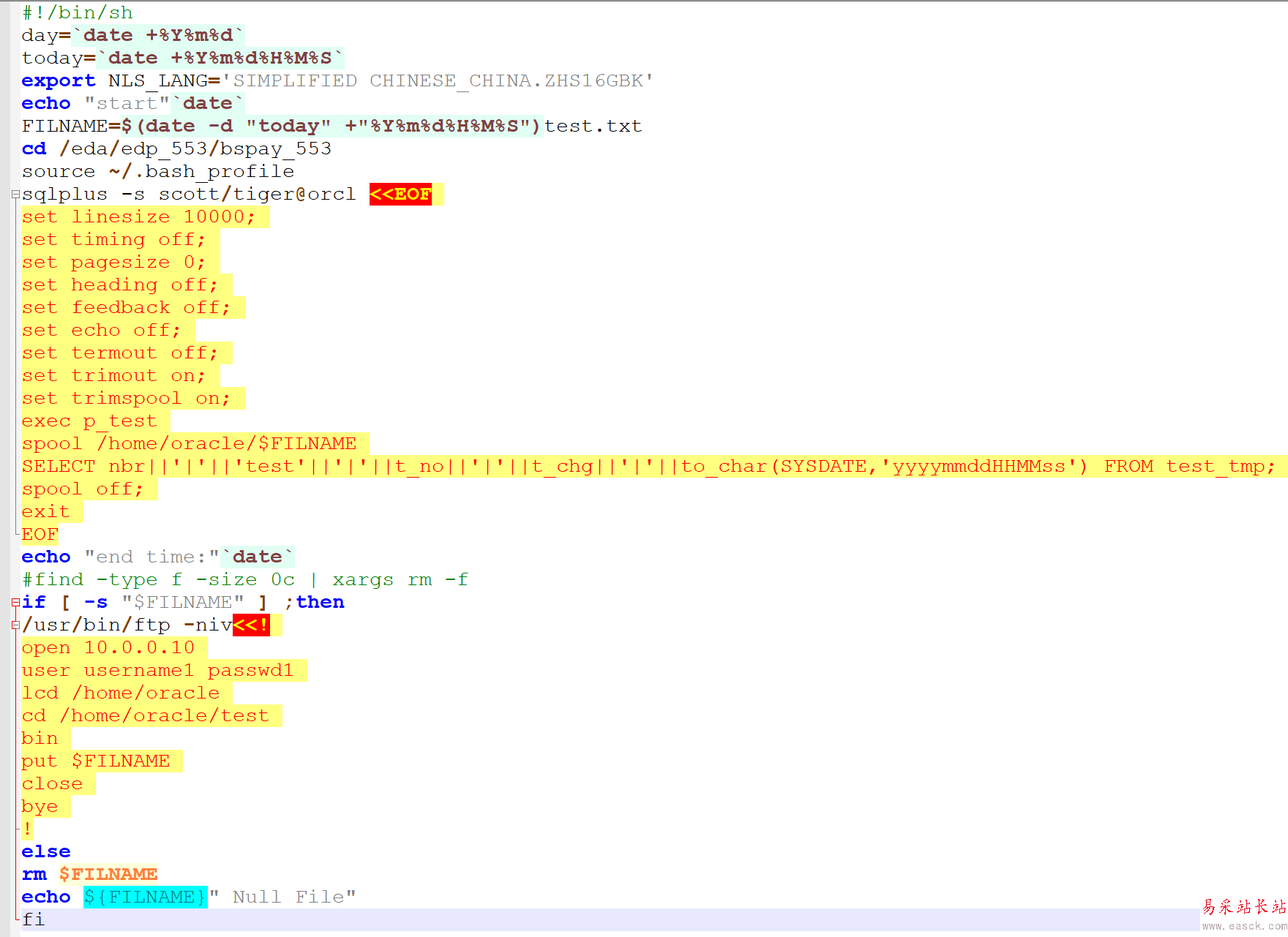Click the 'bin' ftp command line
Screen dimensions: 1288x937
(40, 738)
